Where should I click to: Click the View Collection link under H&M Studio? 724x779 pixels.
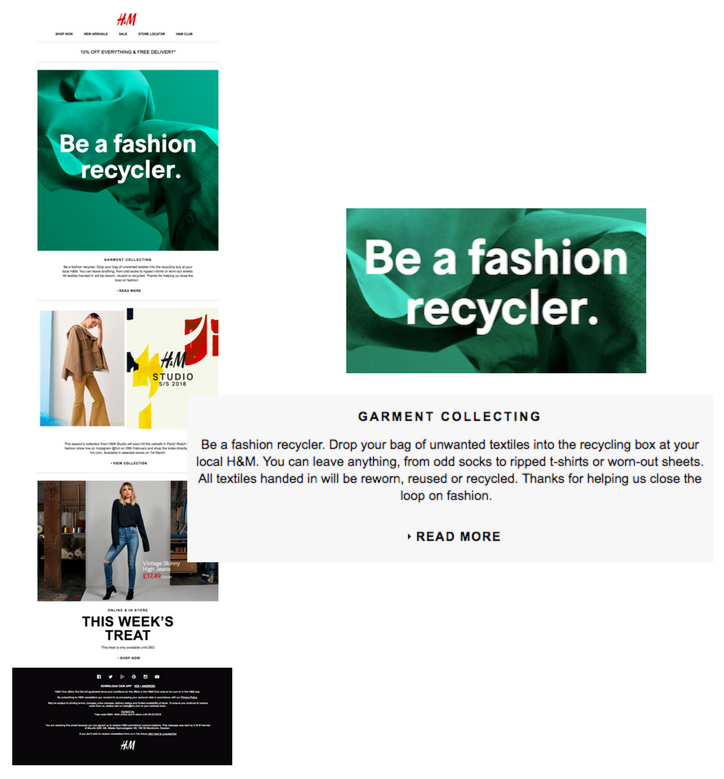pyautogui.click(x=129, y=463)
